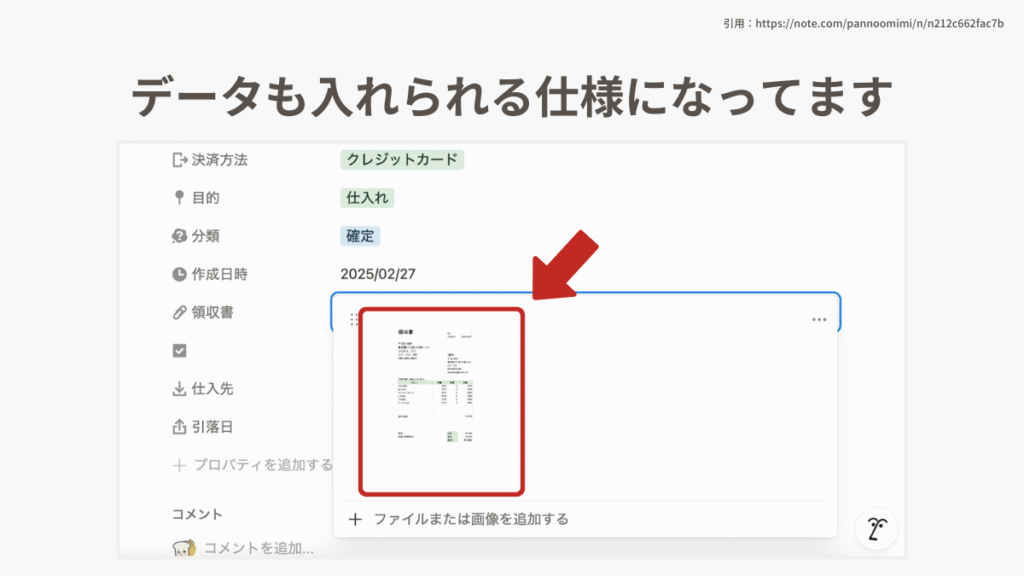Click the round floating icon at bottom right
Screen dimensions: 1024x576
tap(876, 528)
